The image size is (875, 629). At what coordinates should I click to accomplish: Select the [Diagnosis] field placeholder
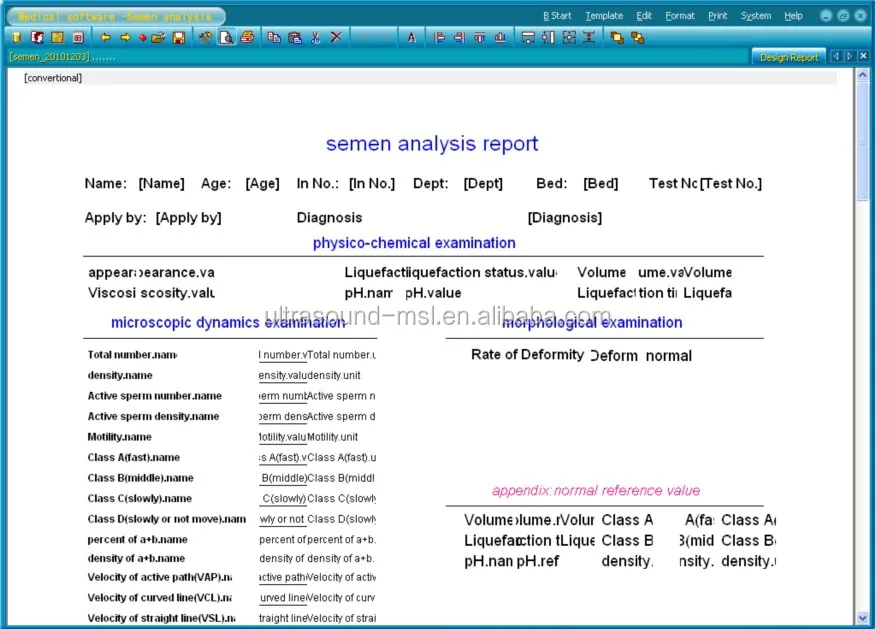click(x=564, y=218)
